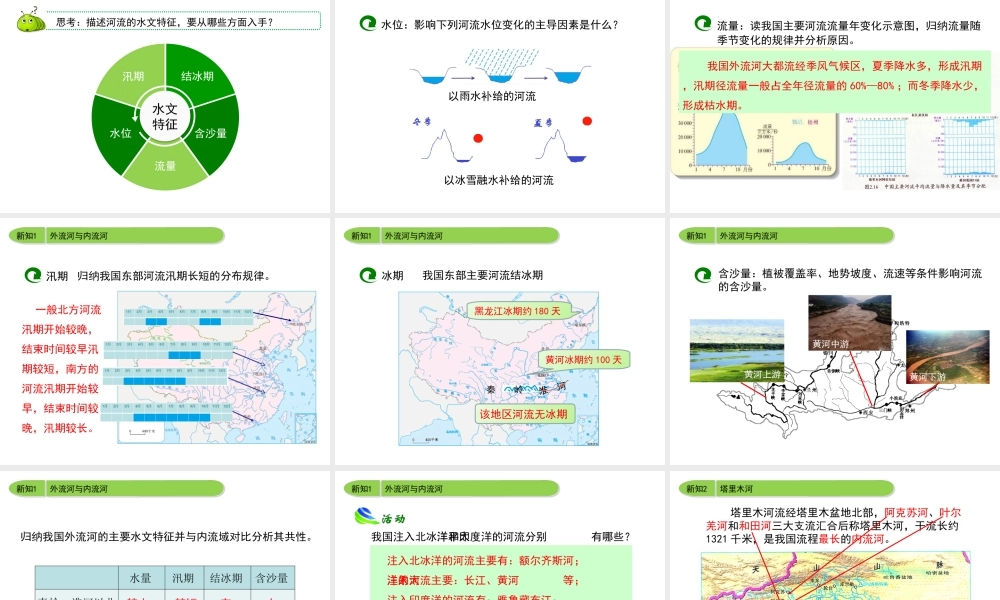The width and height of the screenshot is (1000, 600).
Task: Click the 黄河中游 photo
Action: (849, 323)
